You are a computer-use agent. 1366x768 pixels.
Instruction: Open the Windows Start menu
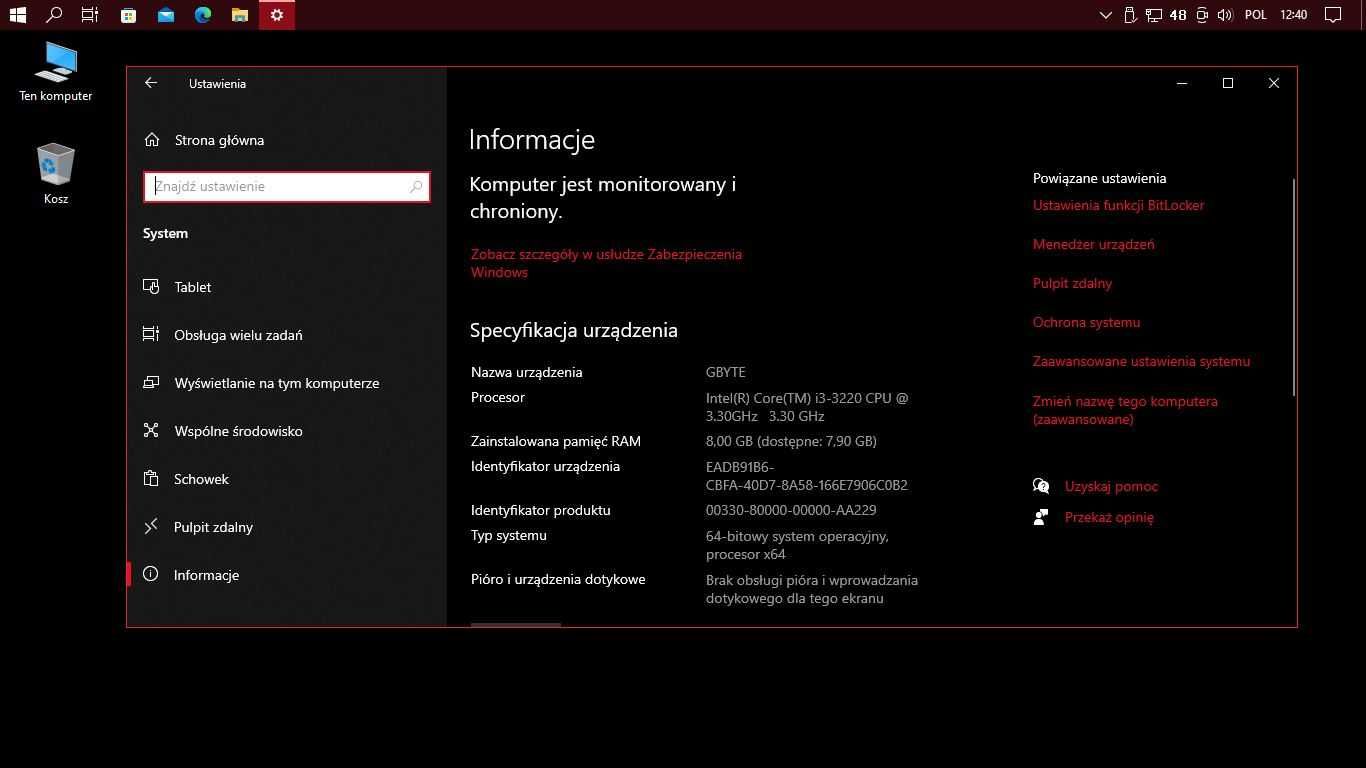[17, 15]
